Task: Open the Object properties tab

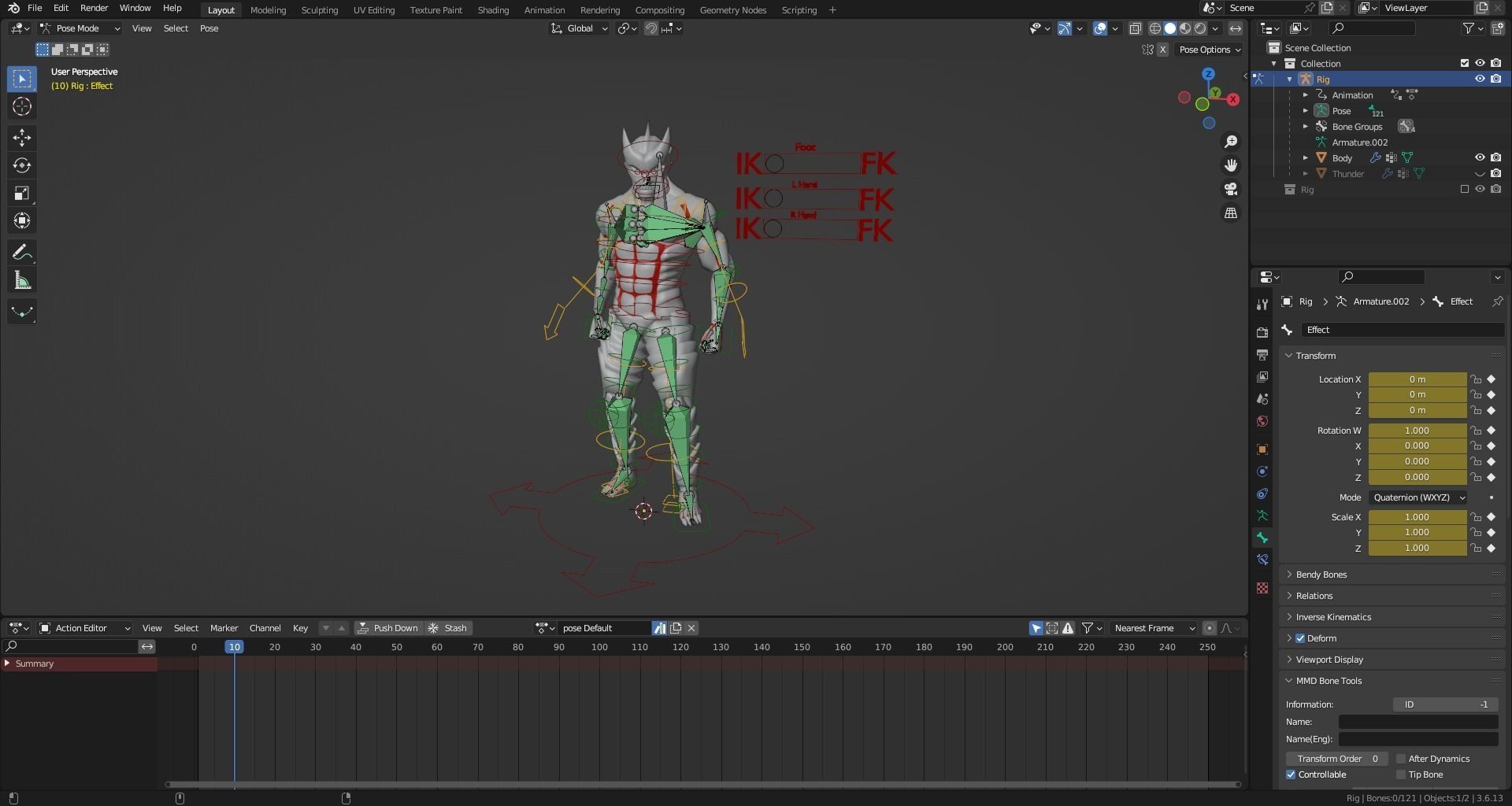Action: [1262, 449]
